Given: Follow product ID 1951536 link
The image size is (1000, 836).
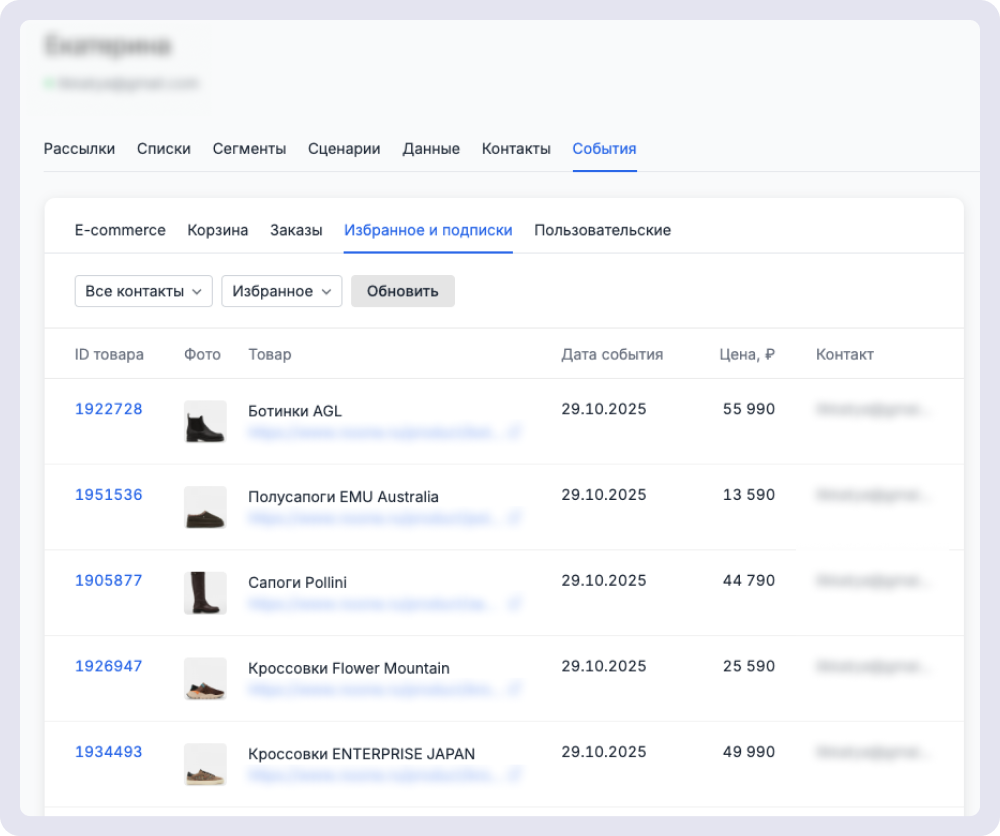Looking at the screenshot, I should click(109, 495).
